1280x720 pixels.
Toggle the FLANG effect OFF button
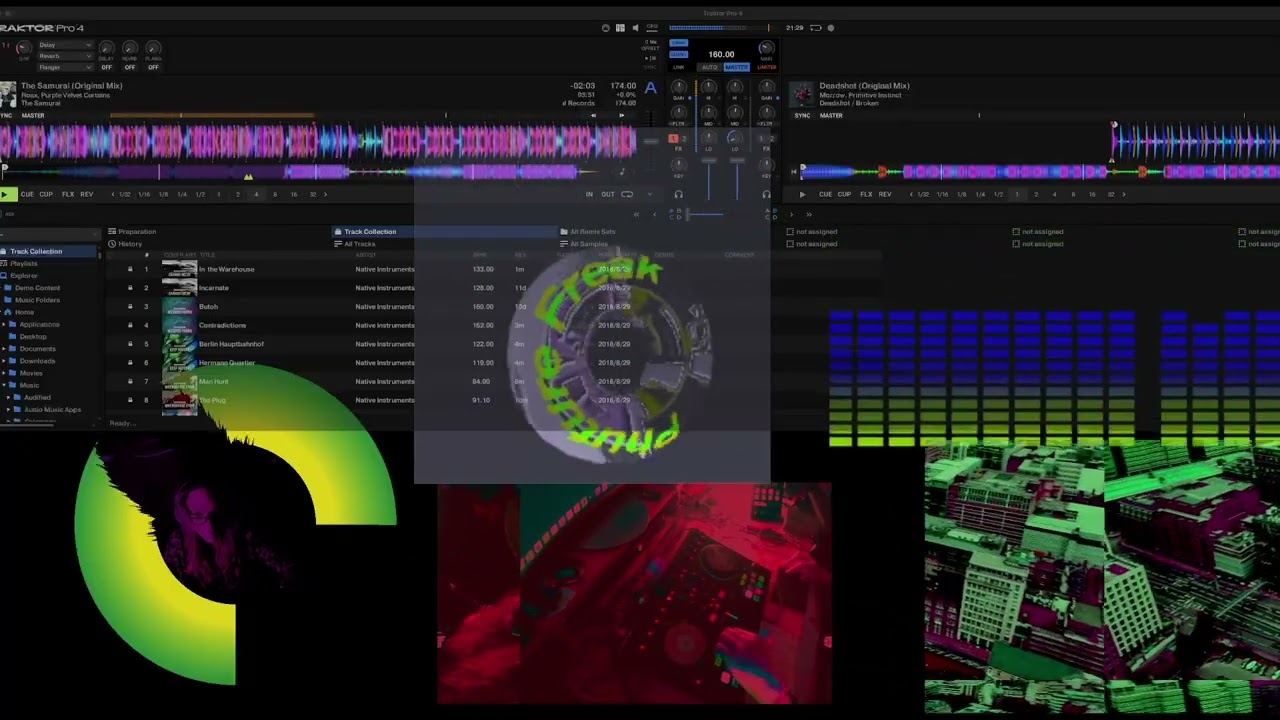pyautogui.click(x=153, y=67)
